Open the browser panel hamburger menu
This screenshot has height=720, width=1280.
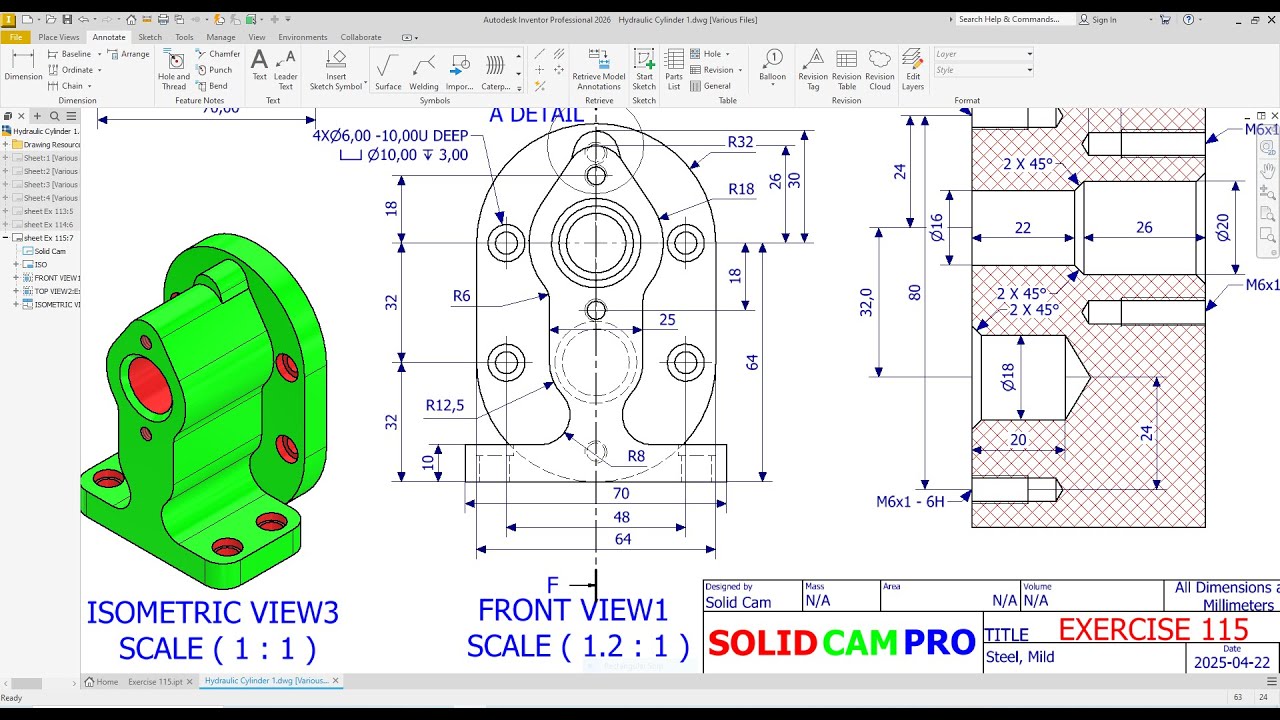click(x=70, y=117)
